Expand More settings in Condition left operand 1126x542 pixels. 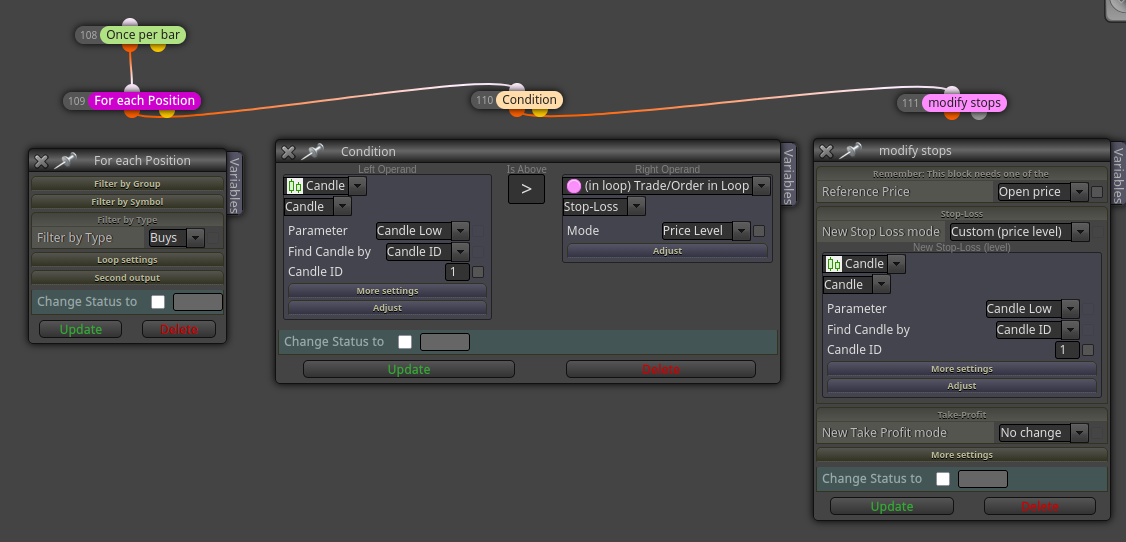coord(387,291)
